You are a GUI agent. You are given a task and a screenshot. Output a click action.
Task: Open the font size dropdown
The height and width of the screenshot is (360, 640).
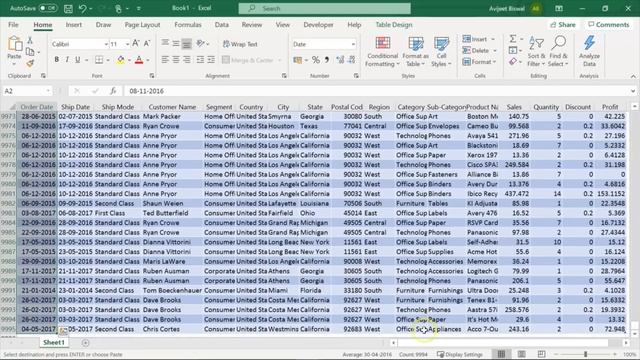coord(128,44)
